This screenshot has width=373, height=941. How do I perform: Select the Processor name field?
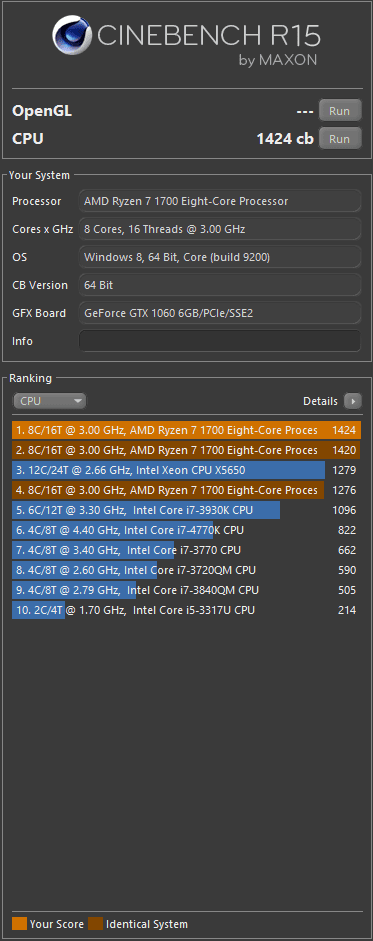click(220, 201)
